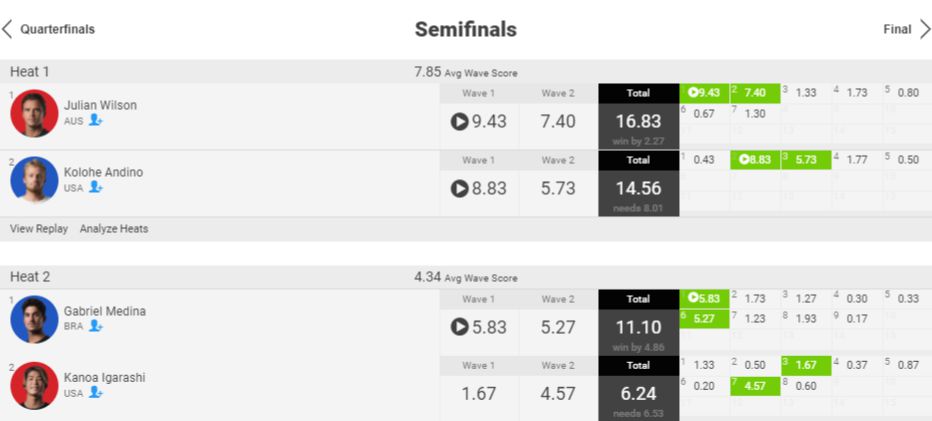Open Julian Wilson's profile photo
Image resolution: width=932 pixels, height=421 pixels.
click(x=34, y=113)
